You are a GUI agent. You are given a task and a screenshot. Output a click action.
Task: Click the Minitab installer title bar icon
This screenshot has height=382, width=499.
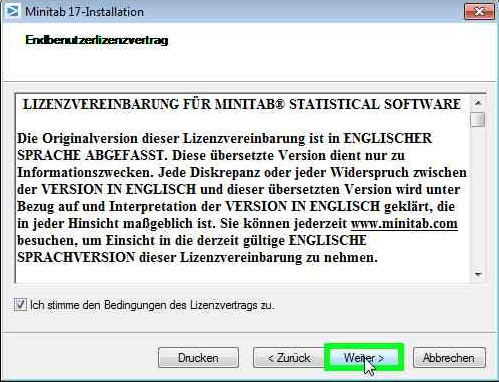click(13, 11)
